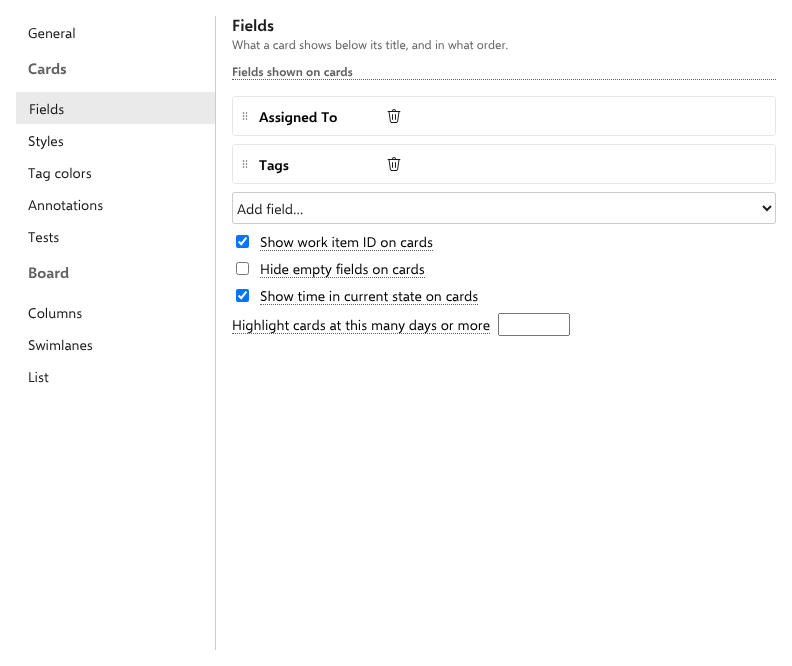Remove the Tags field via trash icon
792x666 pixels.
(x=393, y=165)
